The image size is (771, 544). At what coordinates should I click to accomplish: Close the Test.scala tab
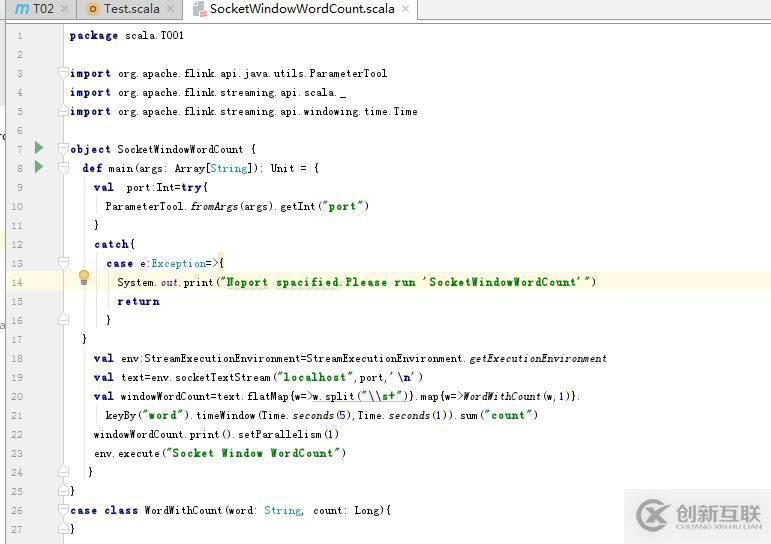click(171, 9)
